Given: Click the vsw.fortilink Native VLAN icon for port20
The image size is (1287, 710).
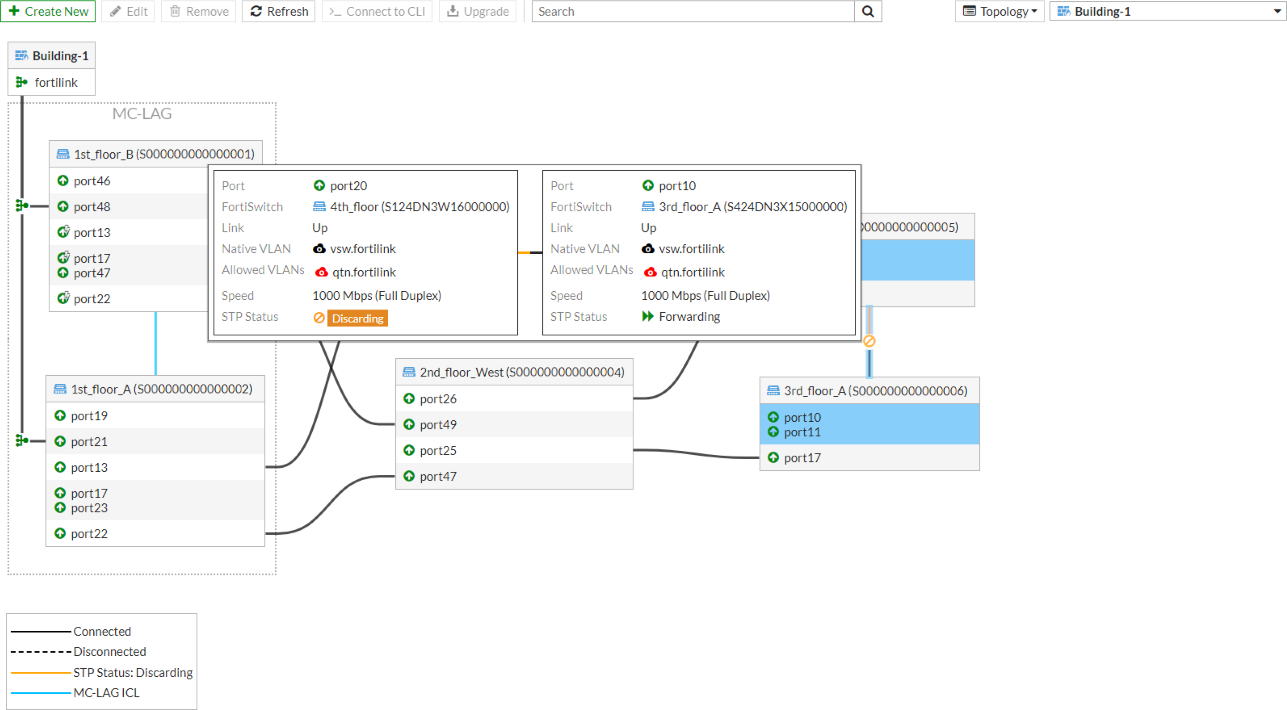Looking at the screenshot, I should click(321, 248).
